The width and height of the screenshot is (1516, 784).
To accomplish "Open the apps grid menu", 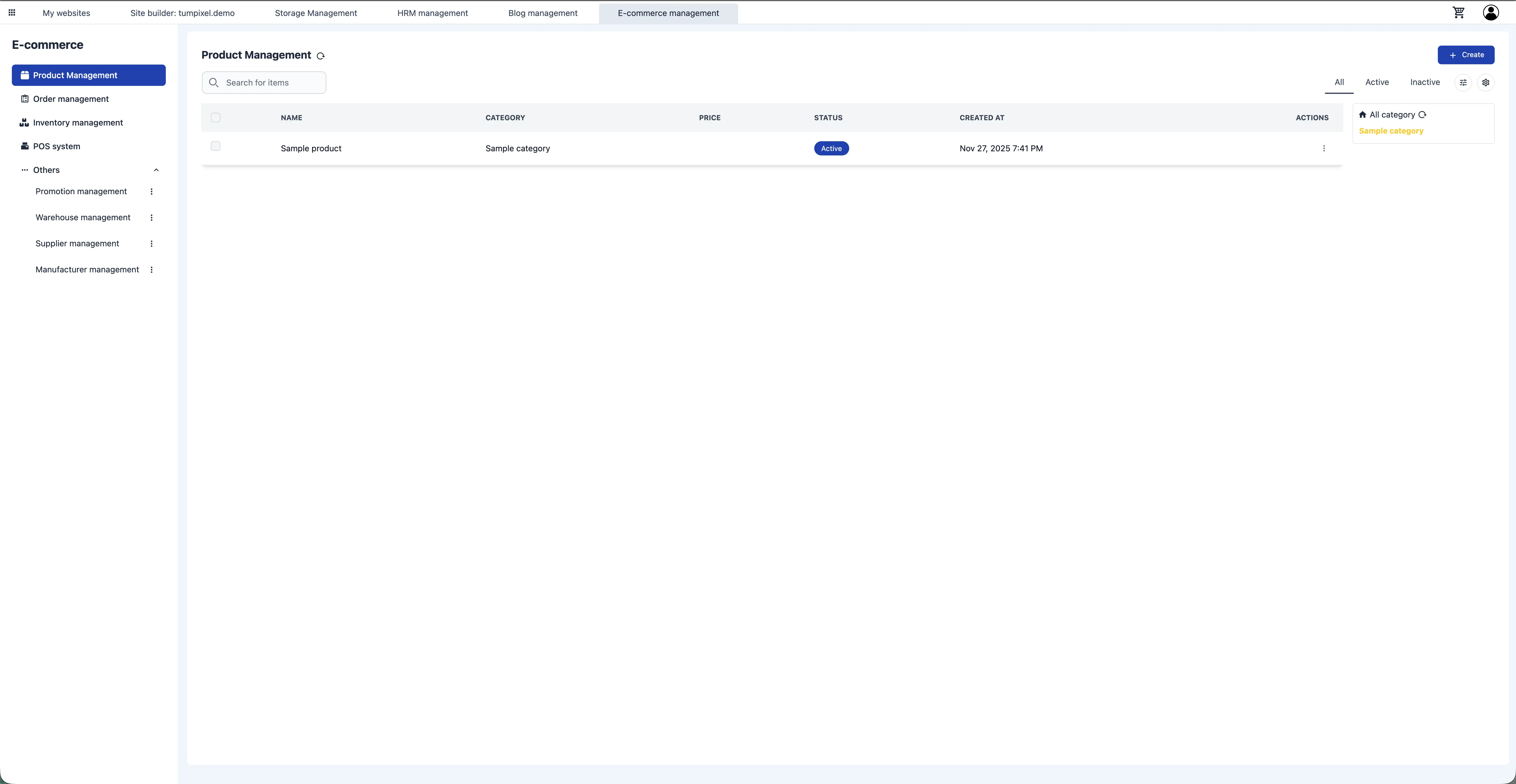I will tap(11, 12).
